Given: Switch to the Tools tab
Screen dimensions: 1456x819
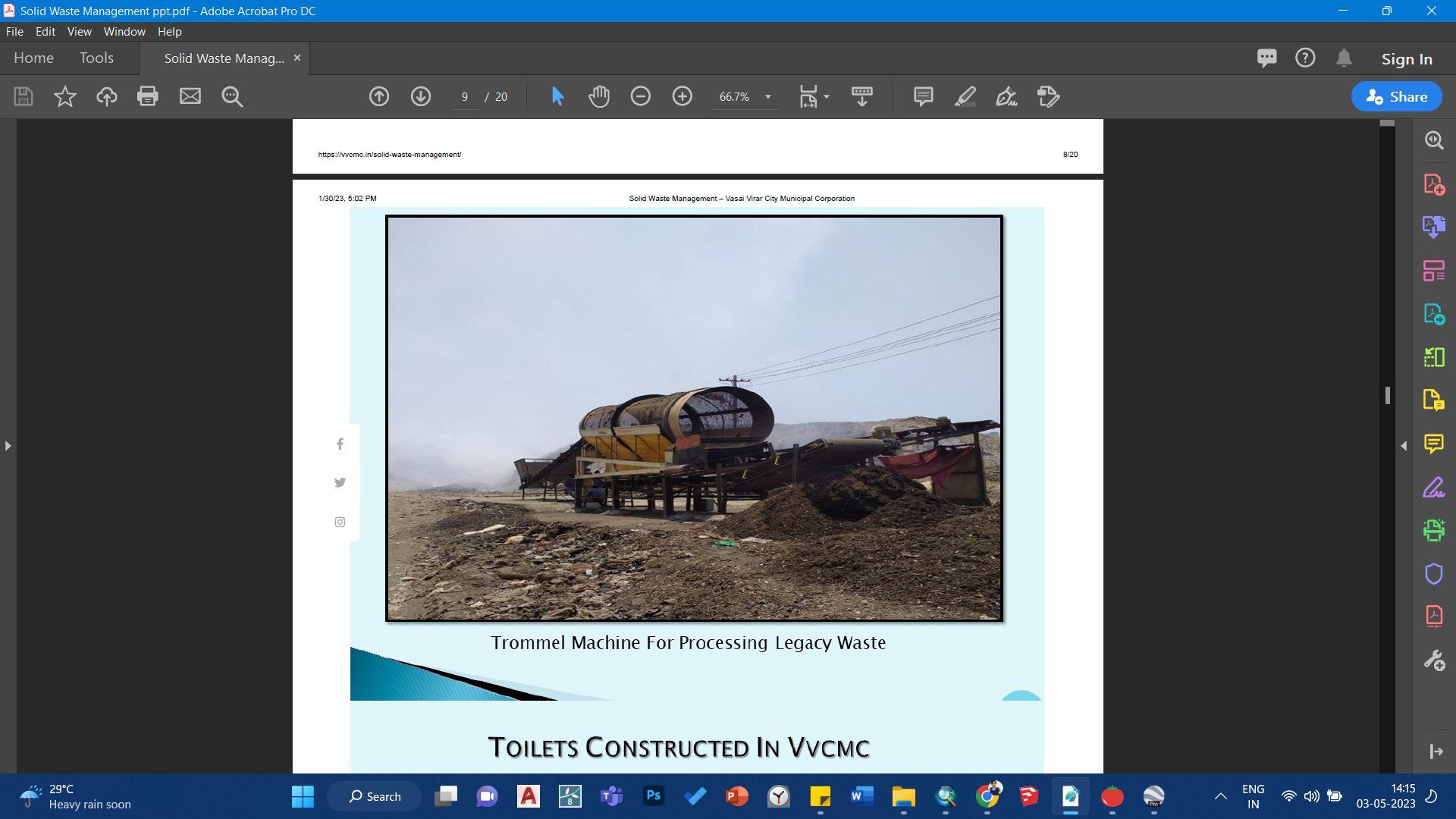Looking at the screenshot, I should tap(96, 58).
